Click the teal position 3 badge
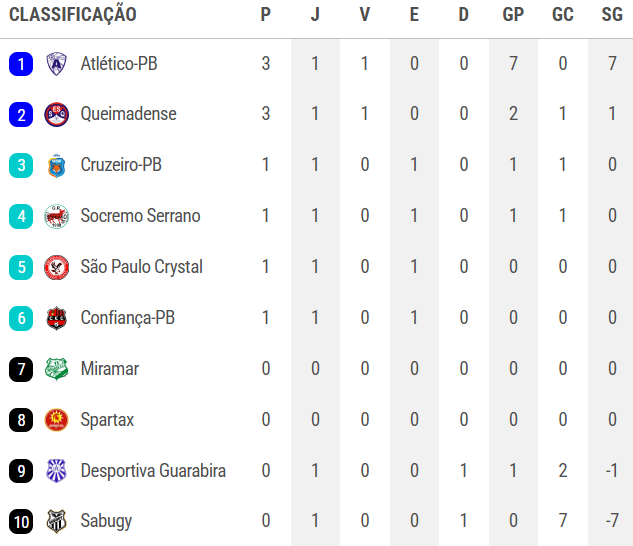The width and height of the screenshot is (633, 546). (x=20, y=166)
